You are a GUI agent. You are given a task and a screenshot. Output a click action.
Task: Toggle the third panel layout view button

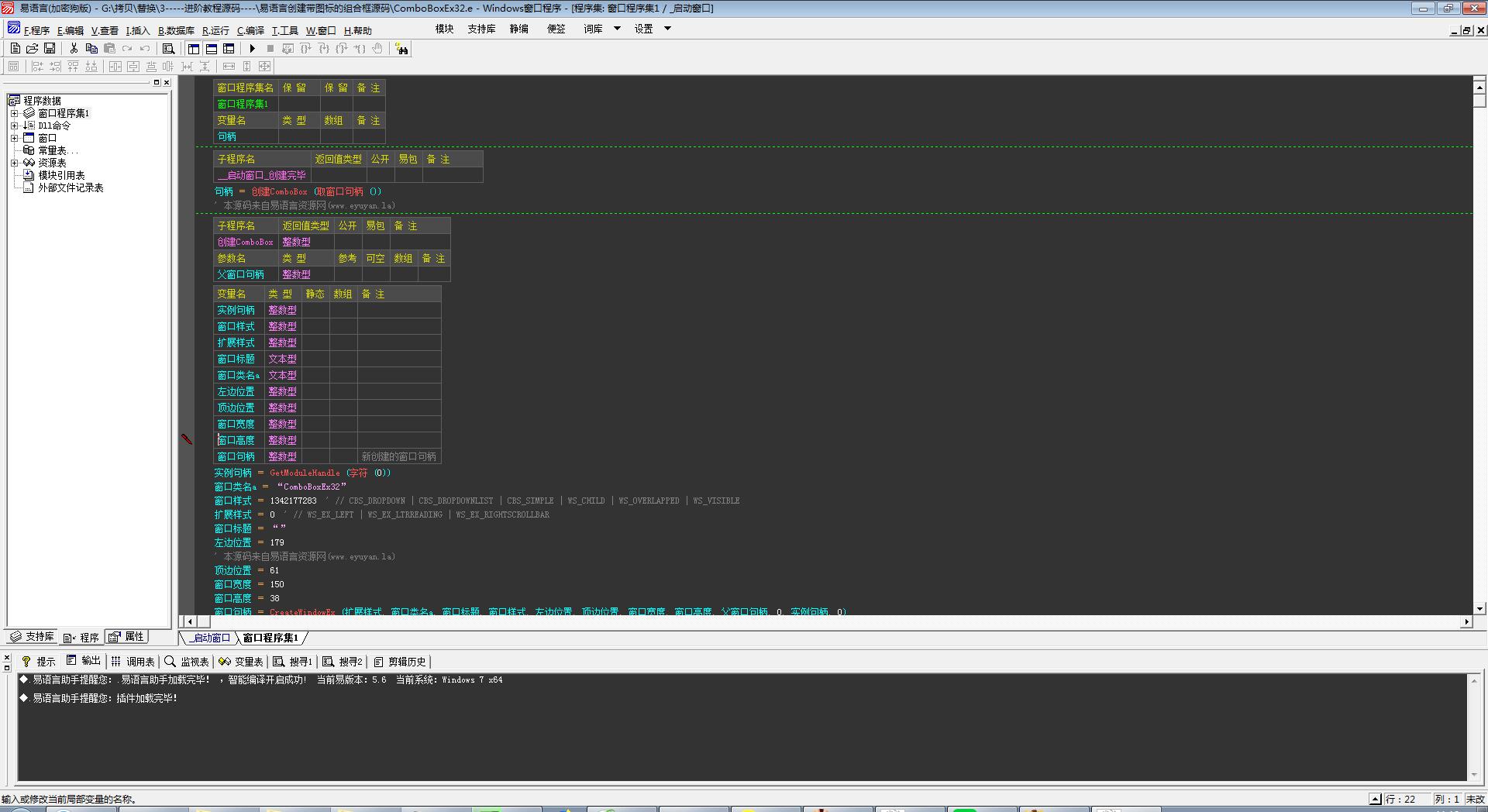tap(229, 48)
